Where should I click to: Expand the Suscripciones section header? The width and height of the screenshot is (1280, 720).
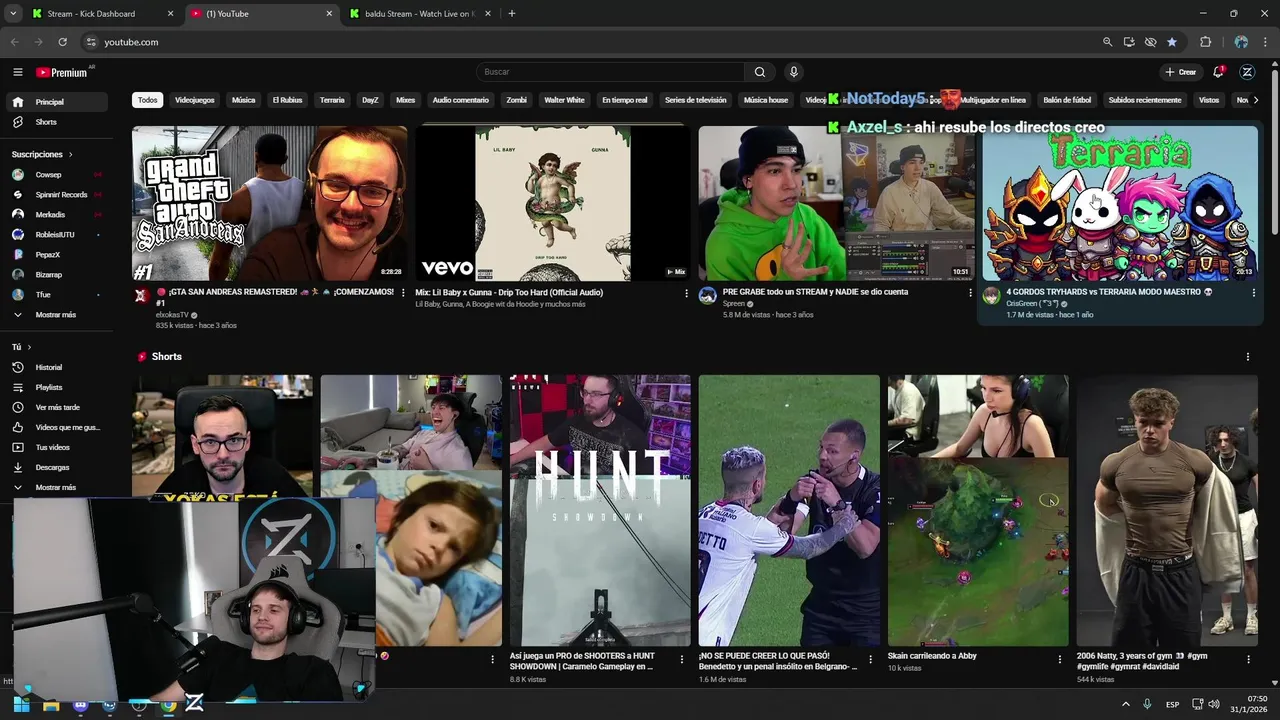point(42,154)
